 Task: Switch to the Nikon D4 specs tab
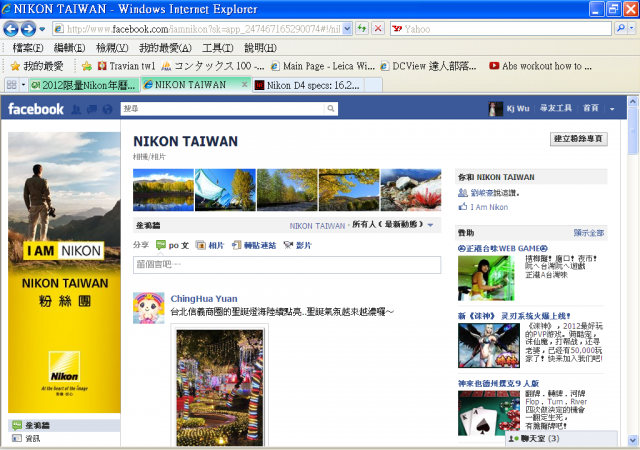tap(307, 85)
